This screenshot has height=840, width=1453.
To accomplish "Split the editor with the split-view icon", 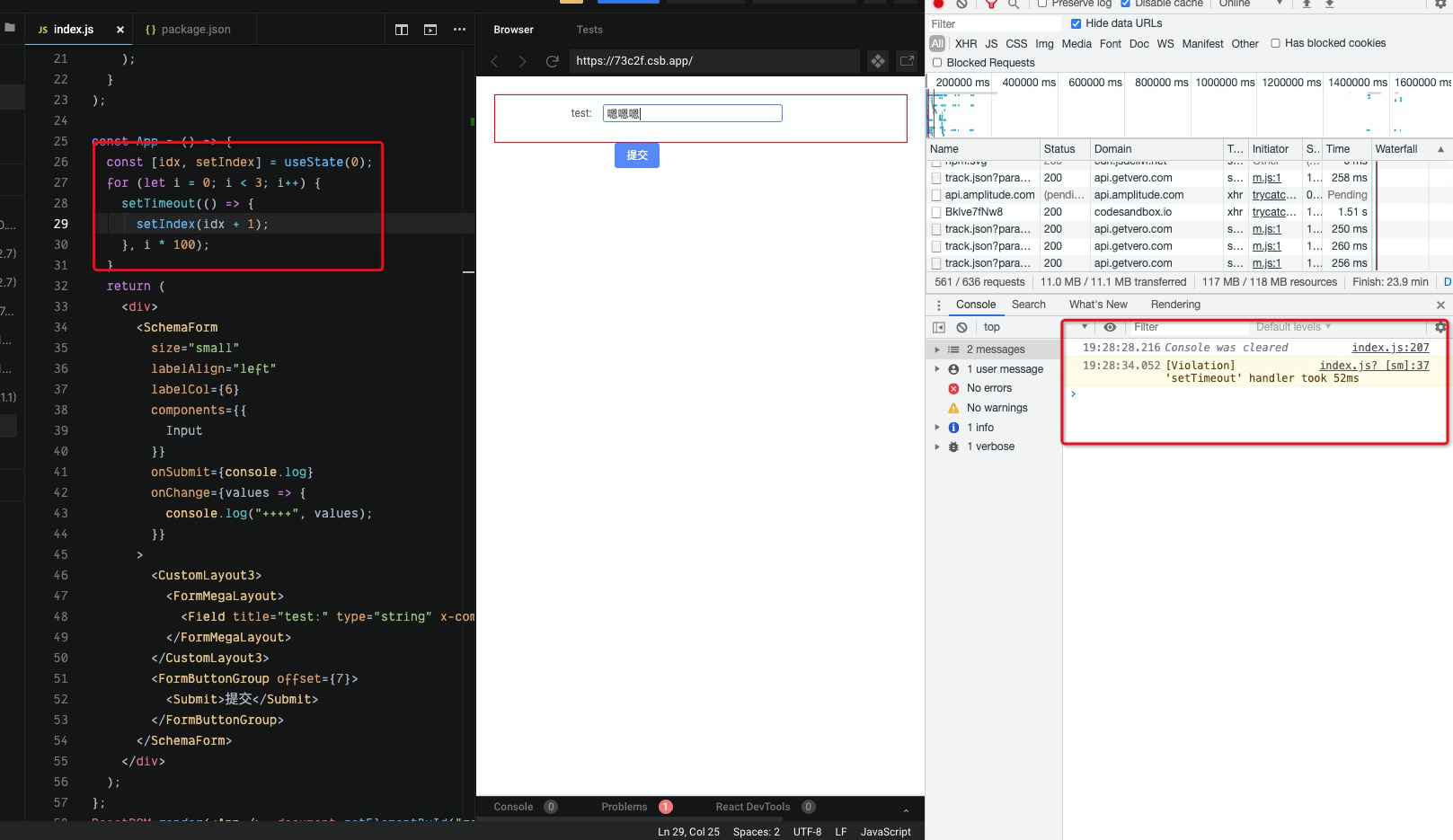I will point(402,30).
